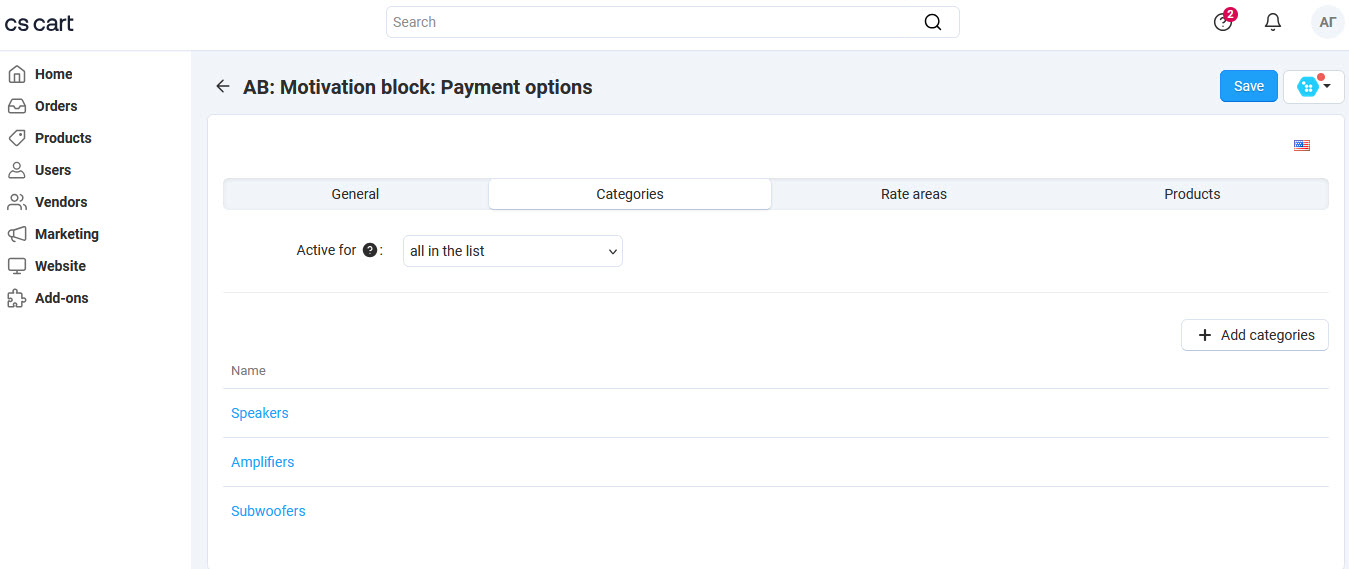This screenshot has height=569, width=1349.
Task: Click into the Search field
Action: (x=650, y=22)
